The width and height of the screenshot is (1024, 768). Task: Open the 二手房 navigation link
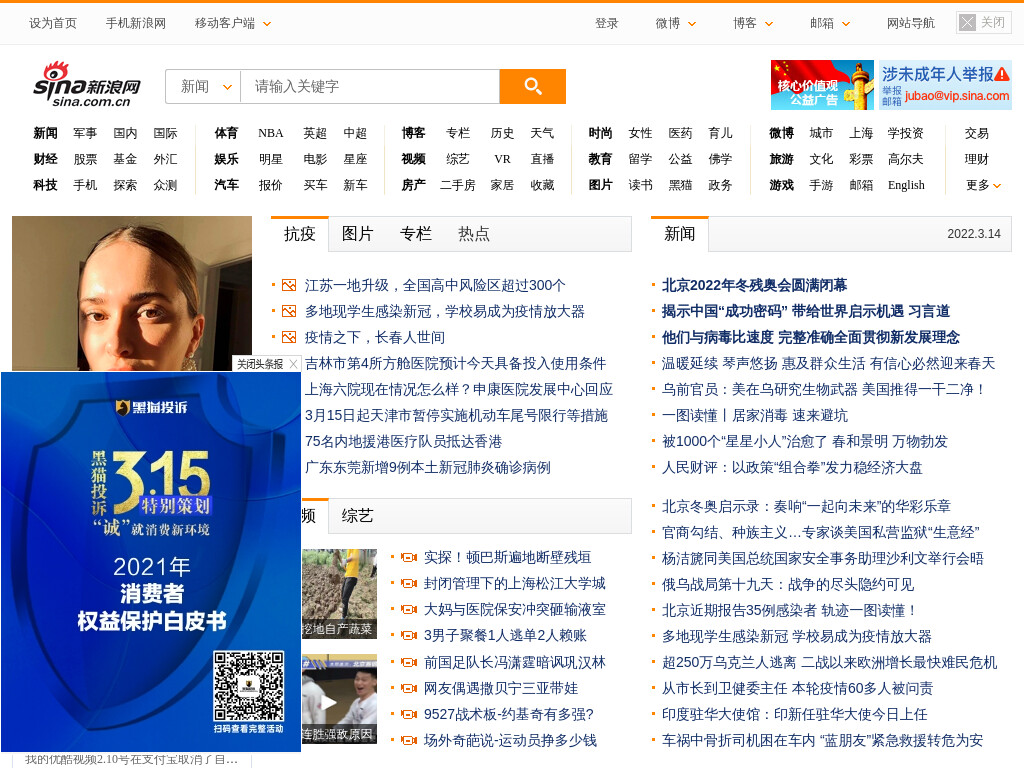tap(457, 185)
